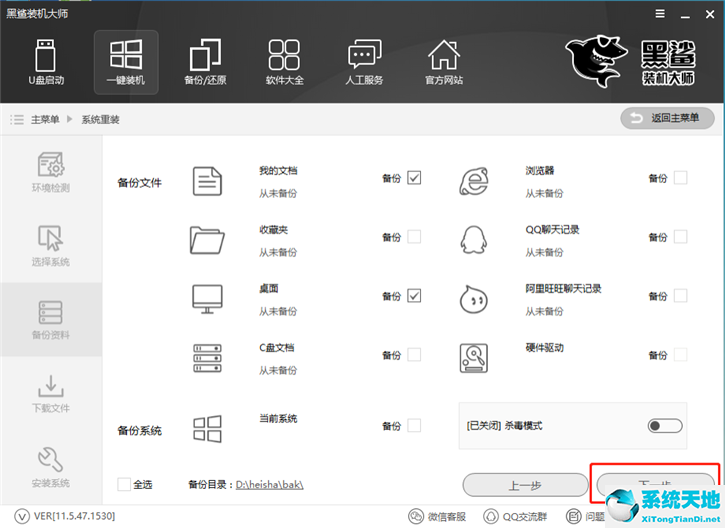Check backup for 收藏夹

click(414, 237)
